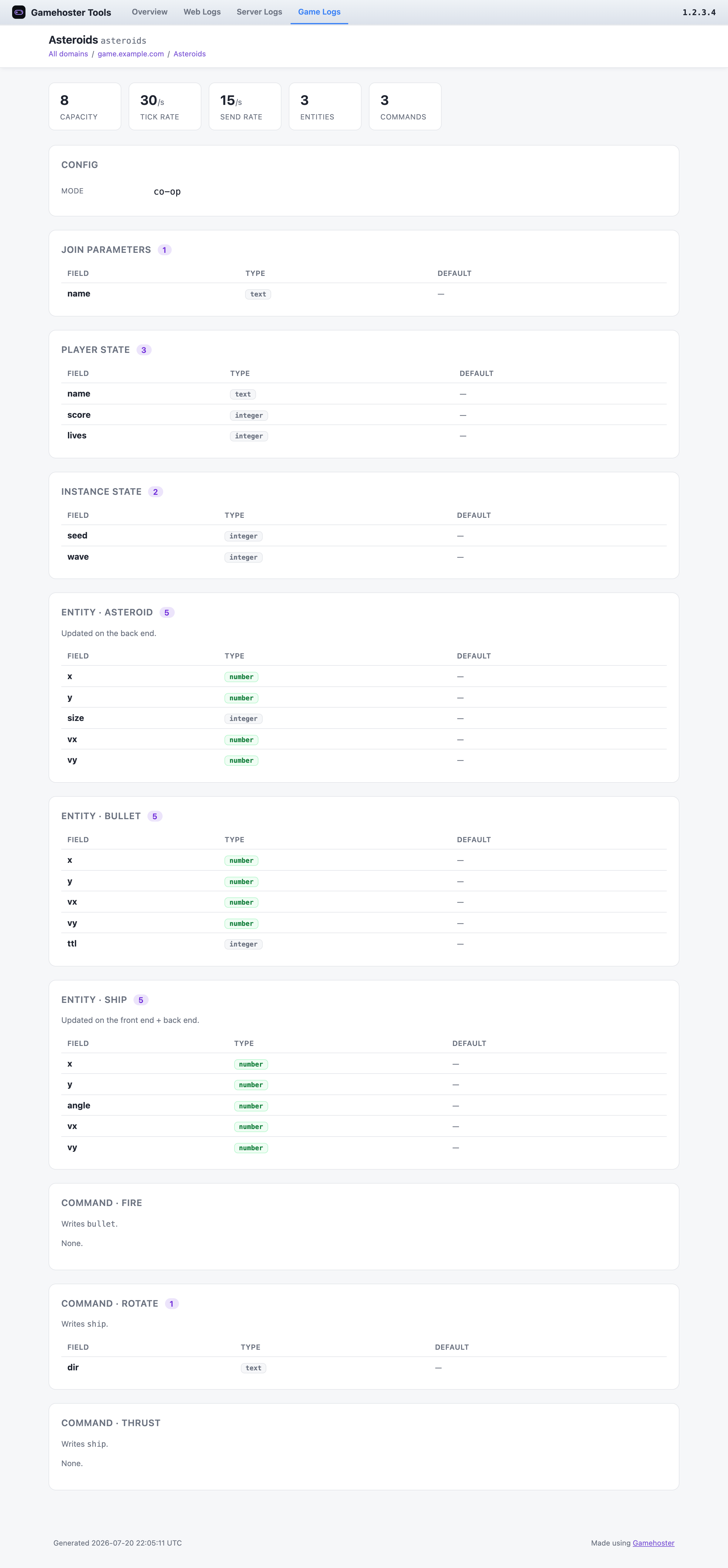Open the Server Logs tab

pos(260,12)
